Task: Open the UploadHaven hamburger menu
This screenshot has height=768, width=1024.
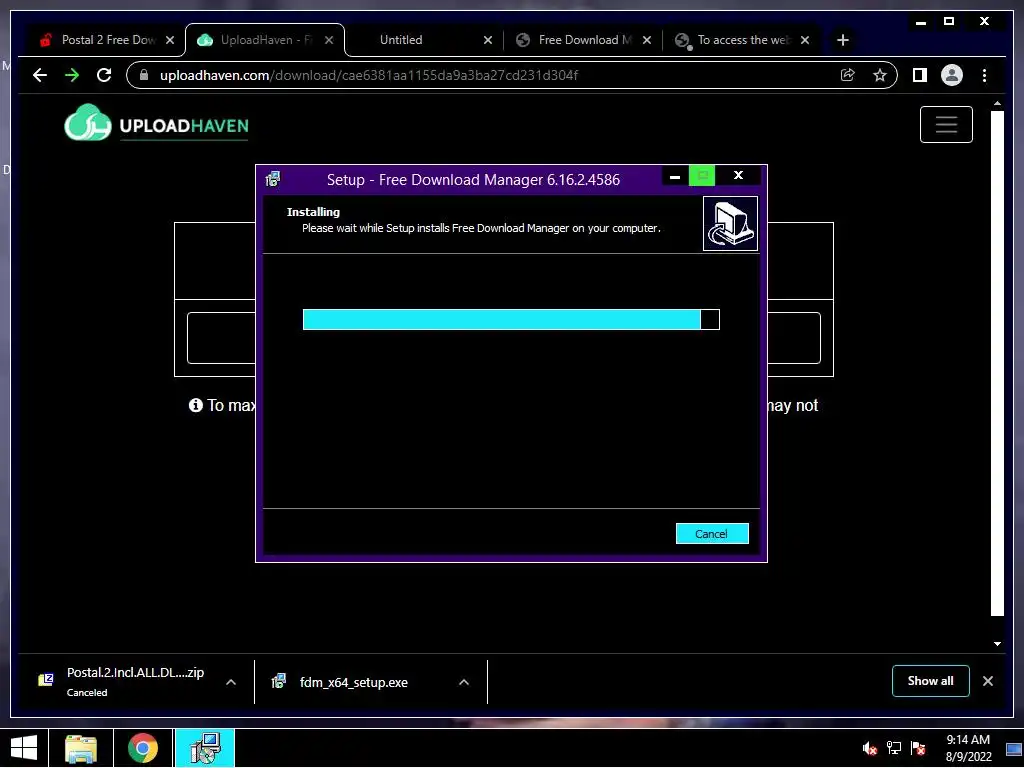Action: 946,124
